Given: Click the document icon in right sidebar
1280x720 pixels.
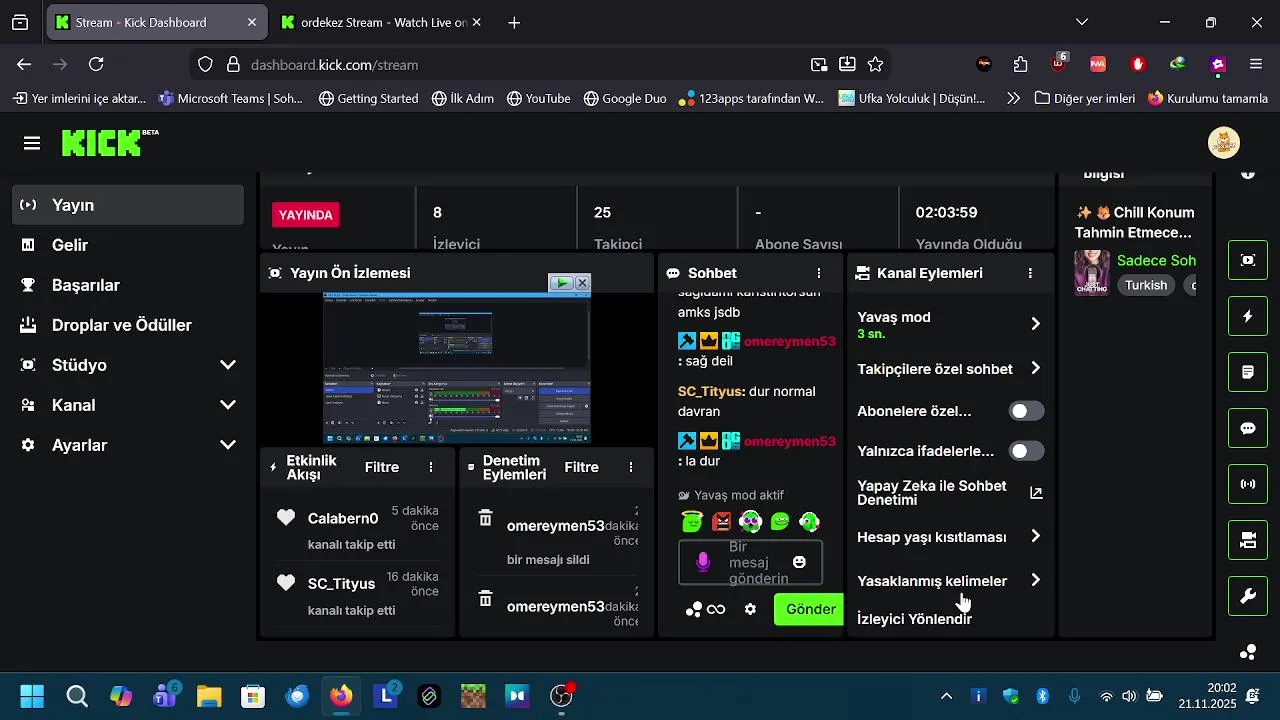Looking at the screenshot, I should pos(1248,372).
